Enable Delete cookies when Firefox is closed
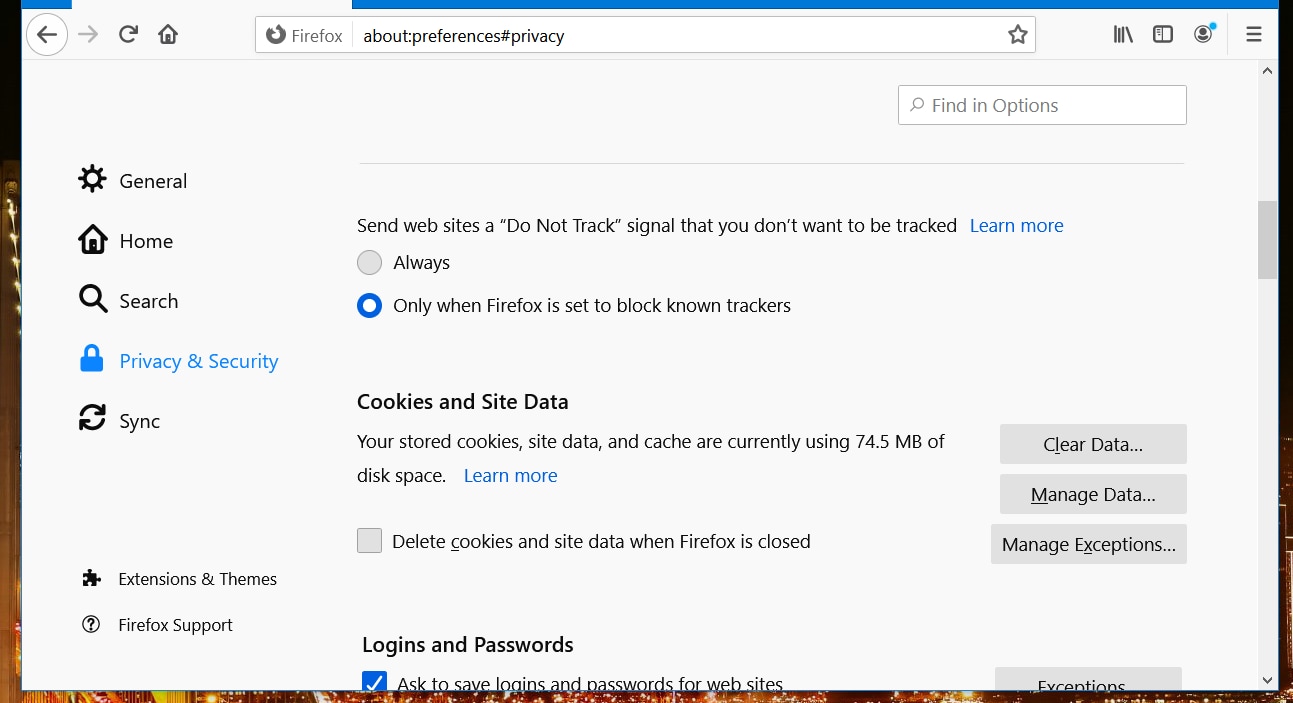Image resolution: width=1293 pixels, height=703 pixels. point(370,541)
